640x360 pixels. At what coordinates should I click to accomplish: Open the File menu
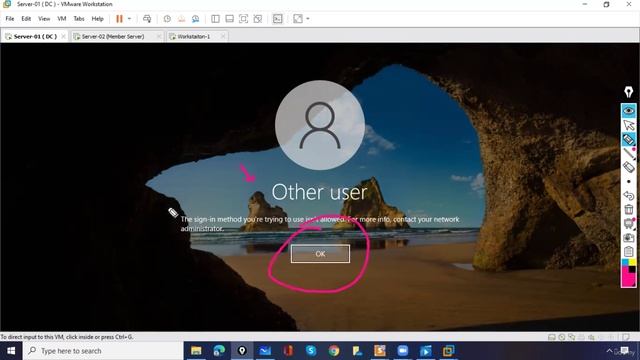(x=10, y=19)
